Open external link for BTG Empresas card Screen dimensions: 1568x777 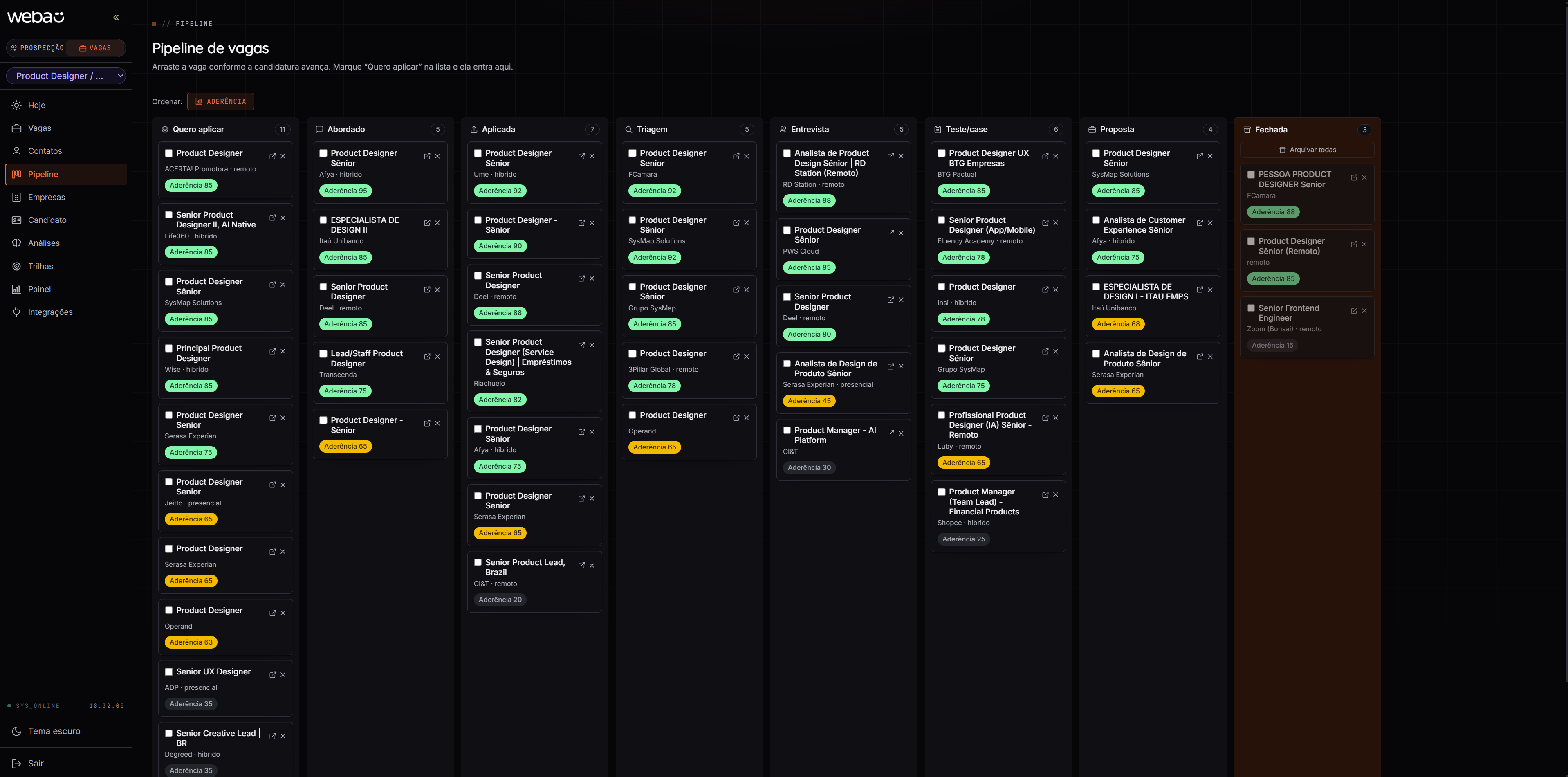tap(1046, 157)
